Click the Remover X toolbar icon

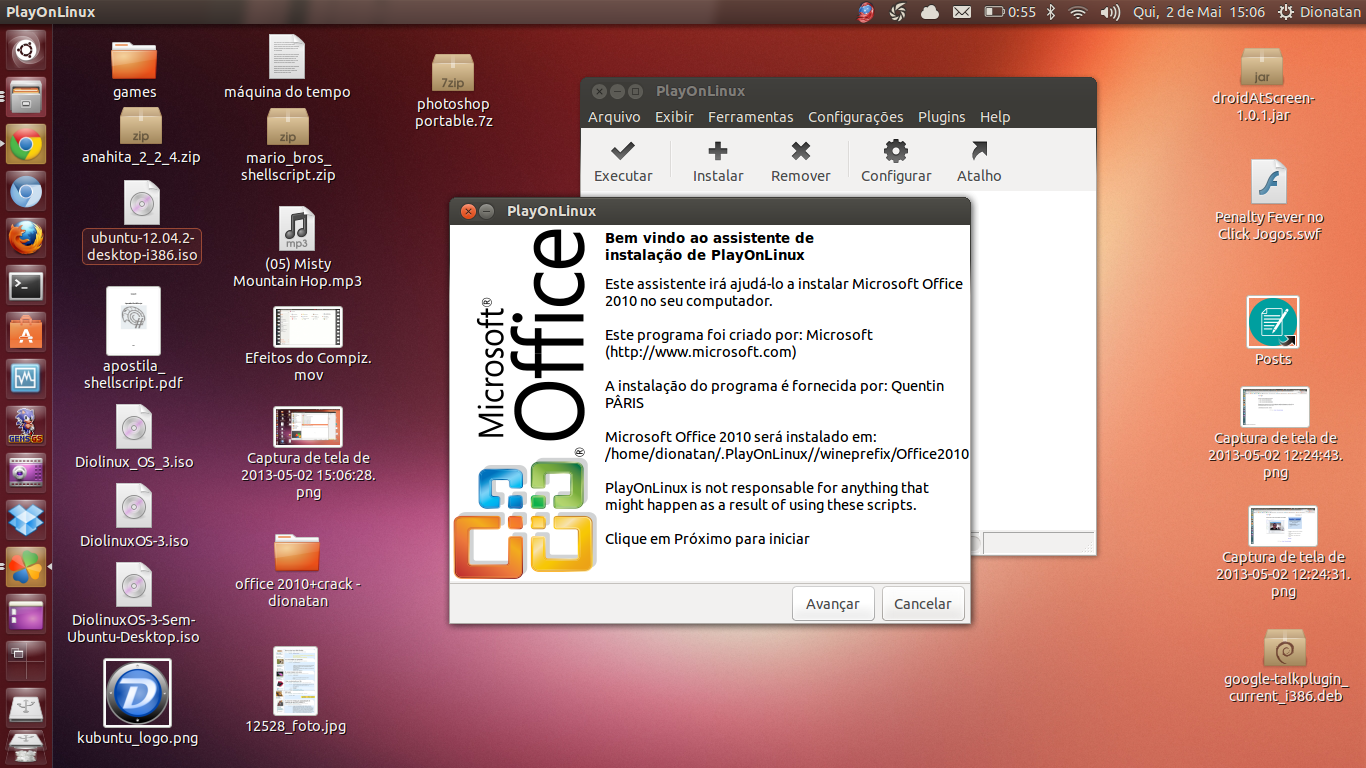800,151
